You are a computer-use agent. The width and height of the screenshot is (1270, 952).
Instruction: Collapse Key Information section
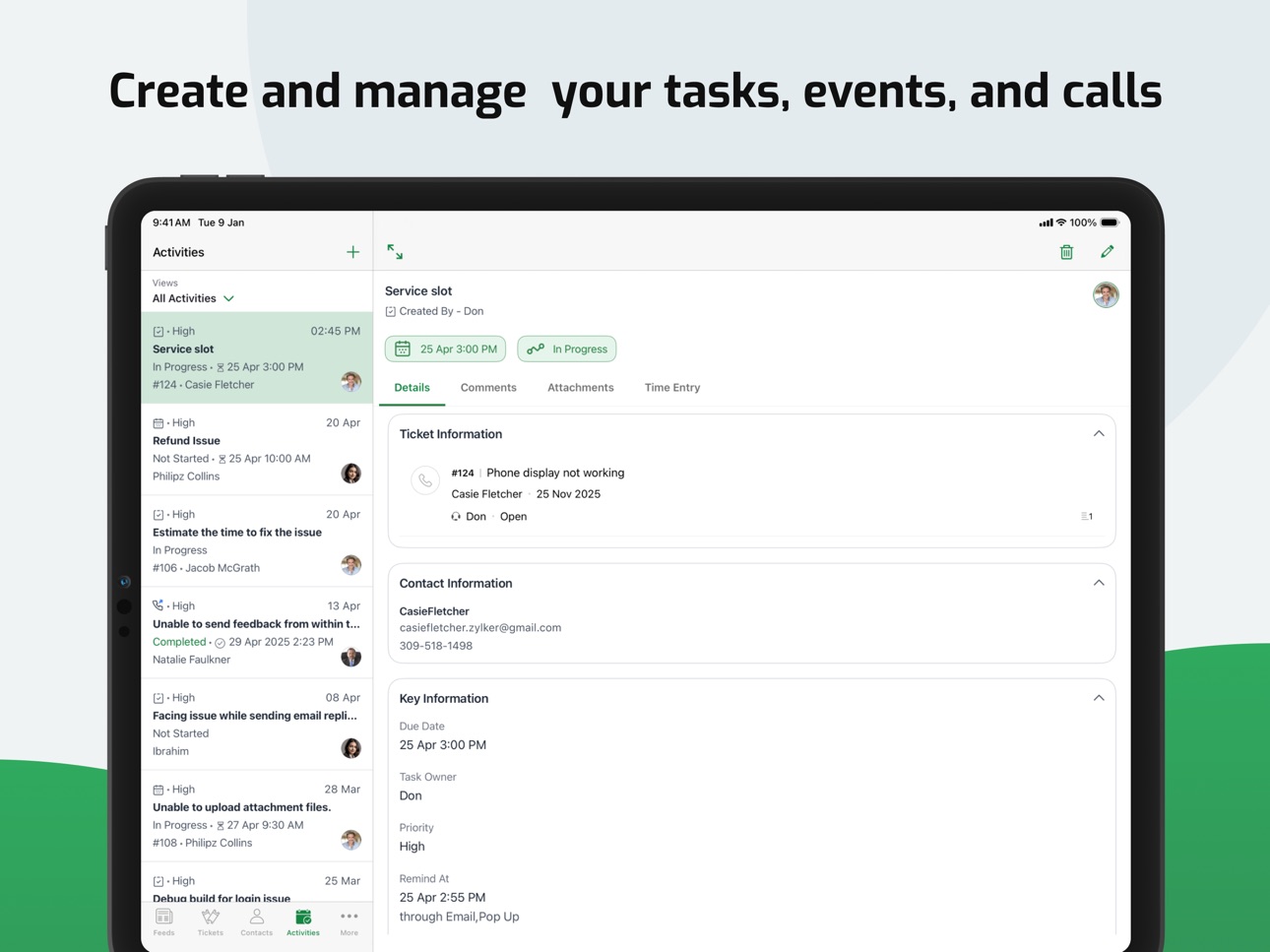(1099, 698)
